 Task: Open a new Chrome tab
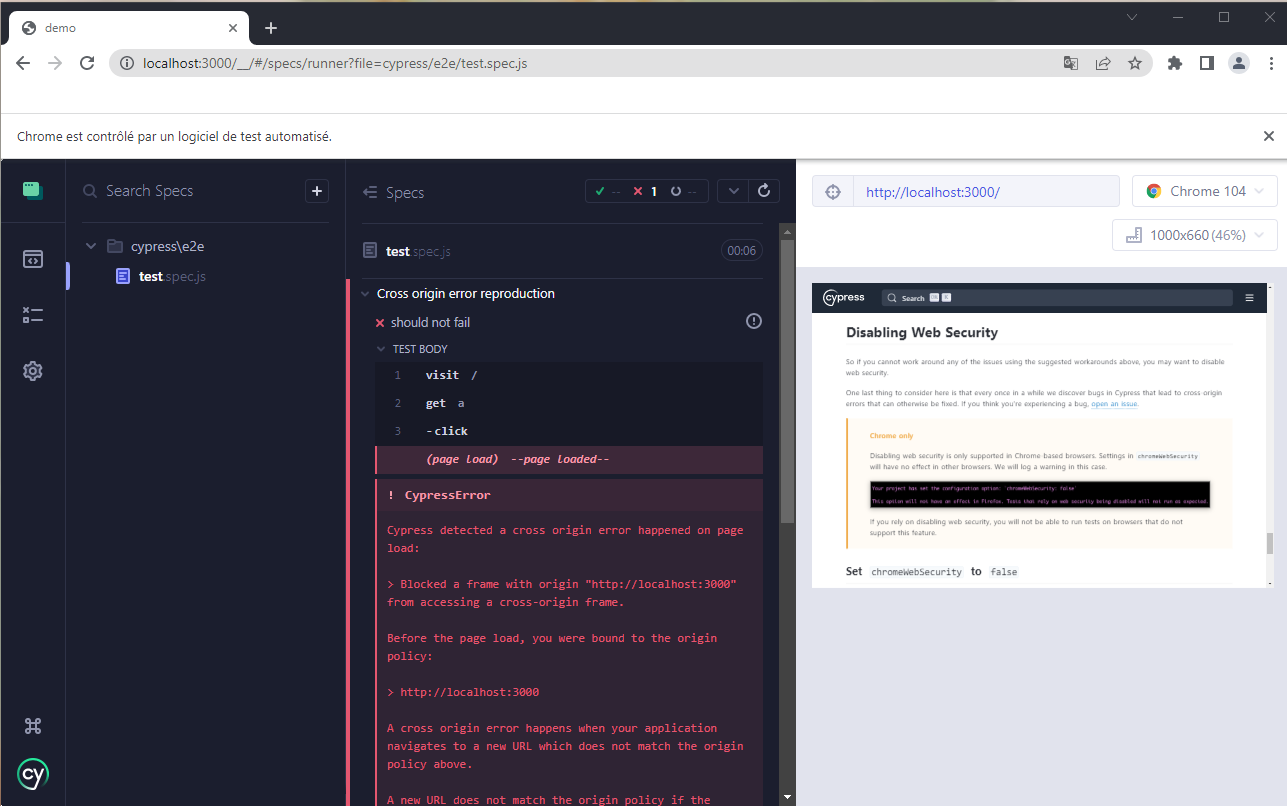tap(270, 28)
